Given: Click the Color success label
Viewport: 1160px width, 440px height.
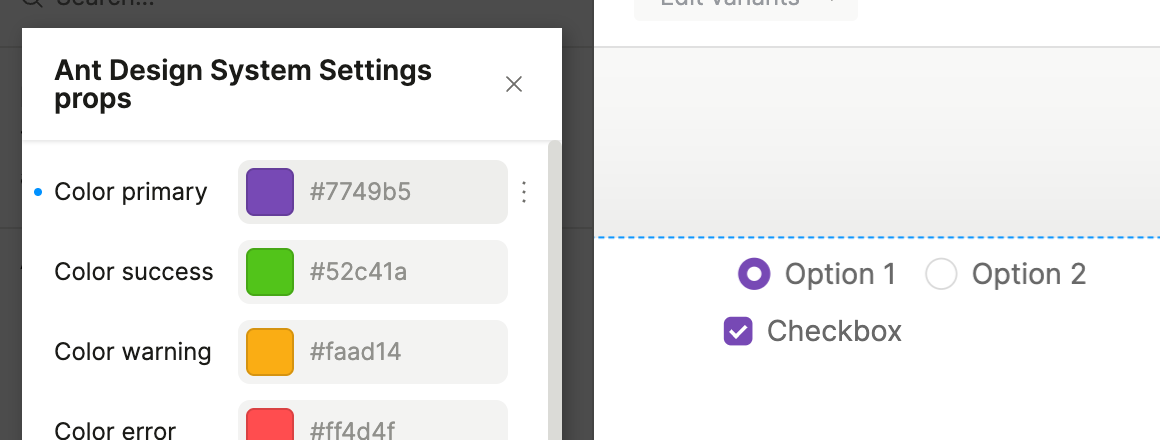Looking at the screenshot, I should coord(134,272).
